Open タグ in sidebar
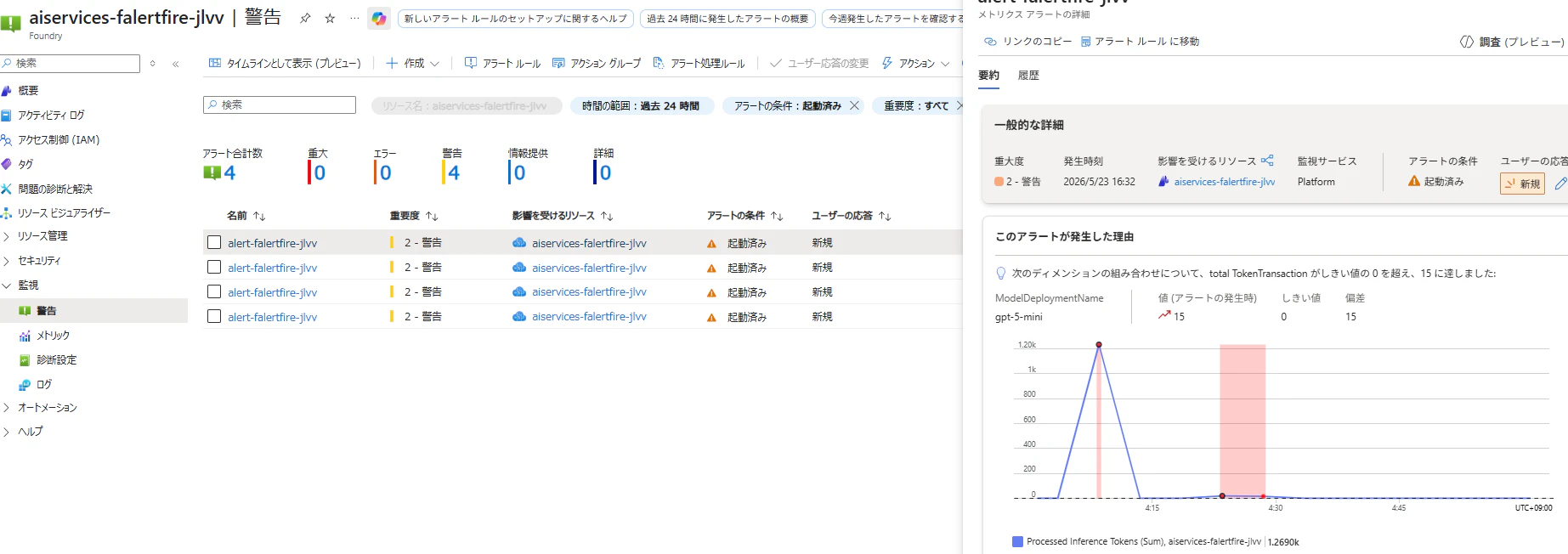The width and height of the screenshot is (1568, 554). 25,165
